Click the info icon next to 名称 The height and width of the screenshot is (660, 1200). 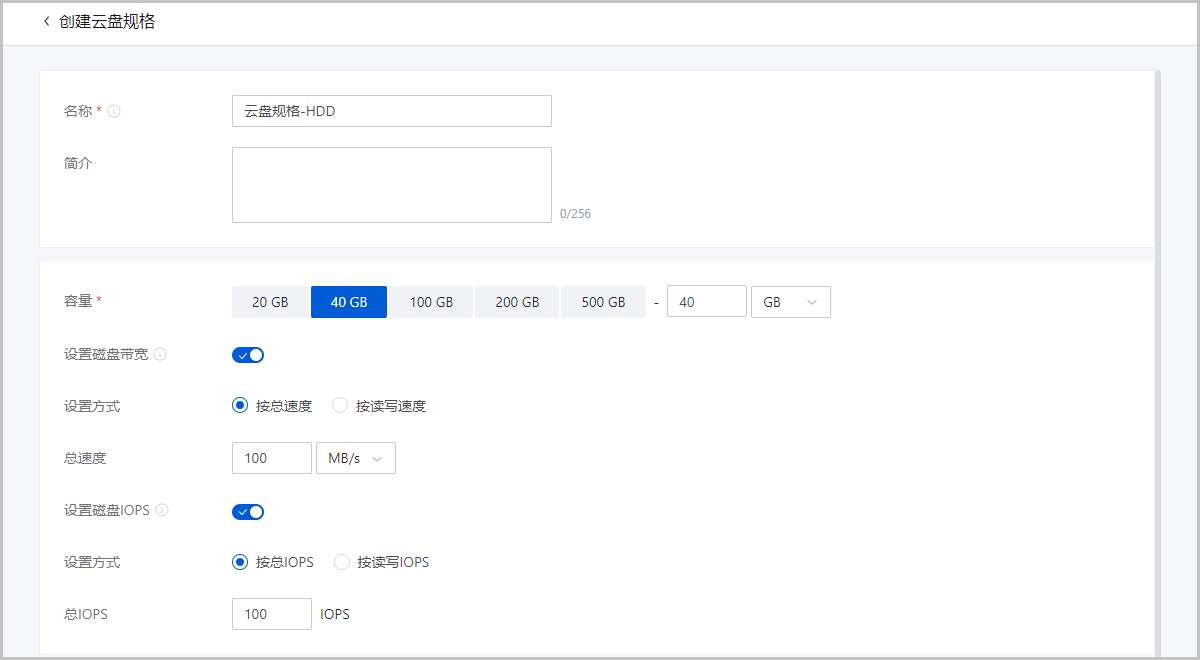coord(114,111)
